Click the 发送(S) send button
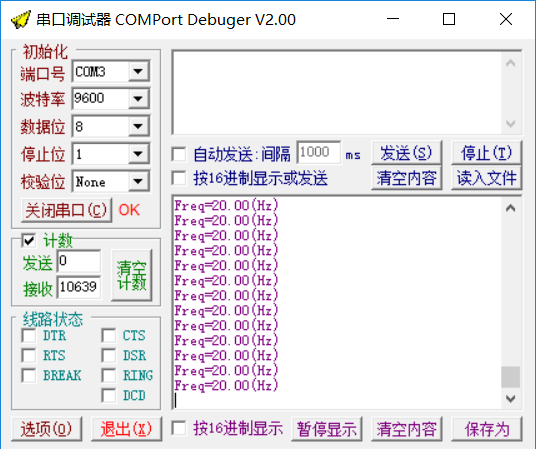This screenshot has width=537, height=449. click(406, 153)
